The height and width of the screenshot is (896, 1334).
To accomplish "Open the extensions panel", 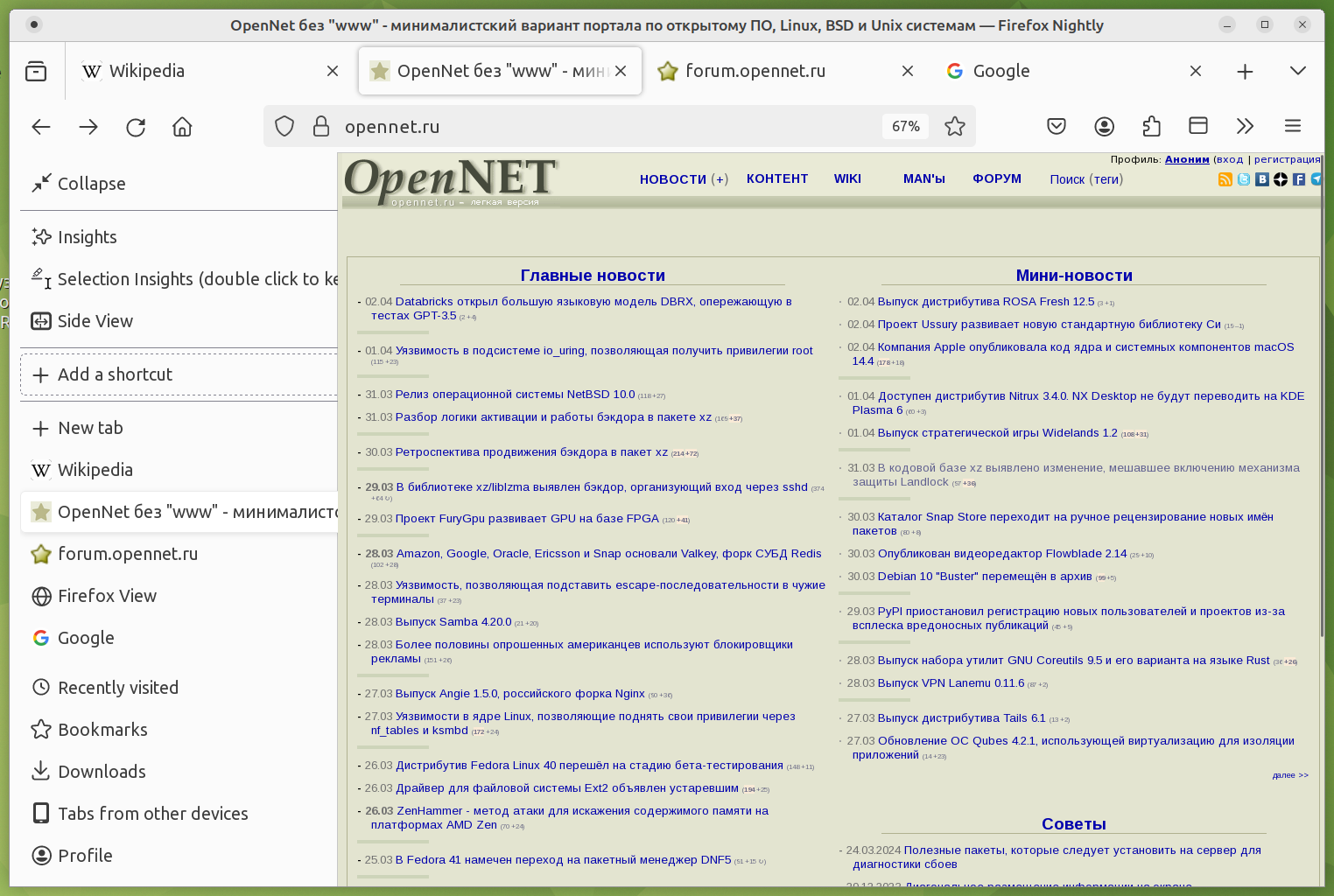I will click(x=1152, y=127).
